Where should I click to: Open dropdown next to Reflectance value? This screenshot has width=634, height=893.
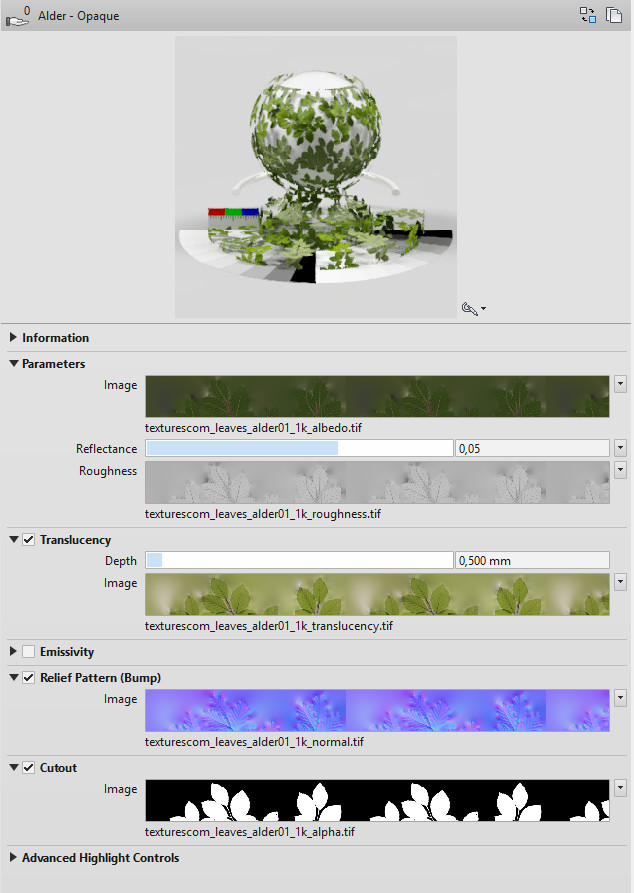coord(620,448)
